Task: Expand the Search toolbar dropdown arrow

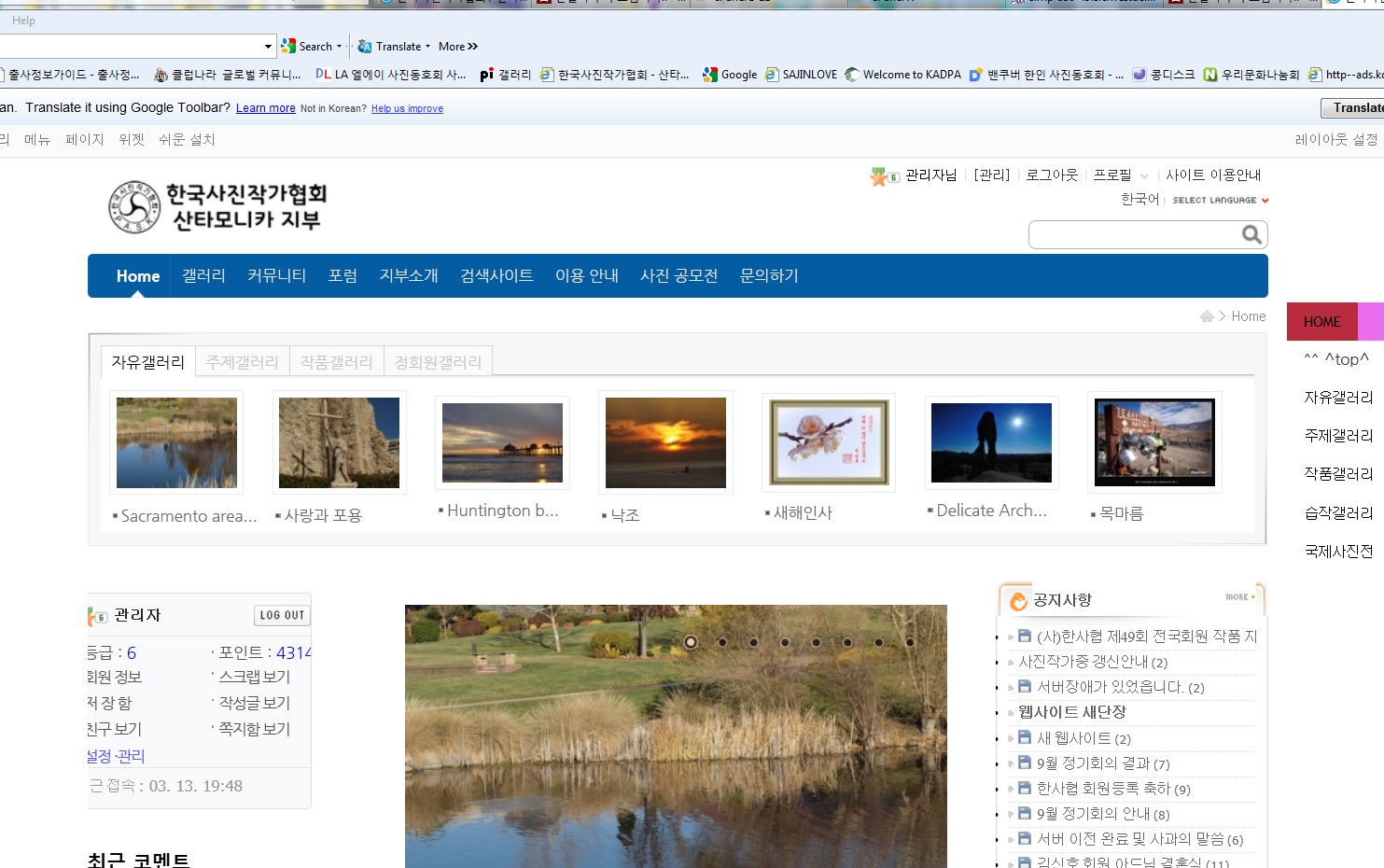Action: 339,46
